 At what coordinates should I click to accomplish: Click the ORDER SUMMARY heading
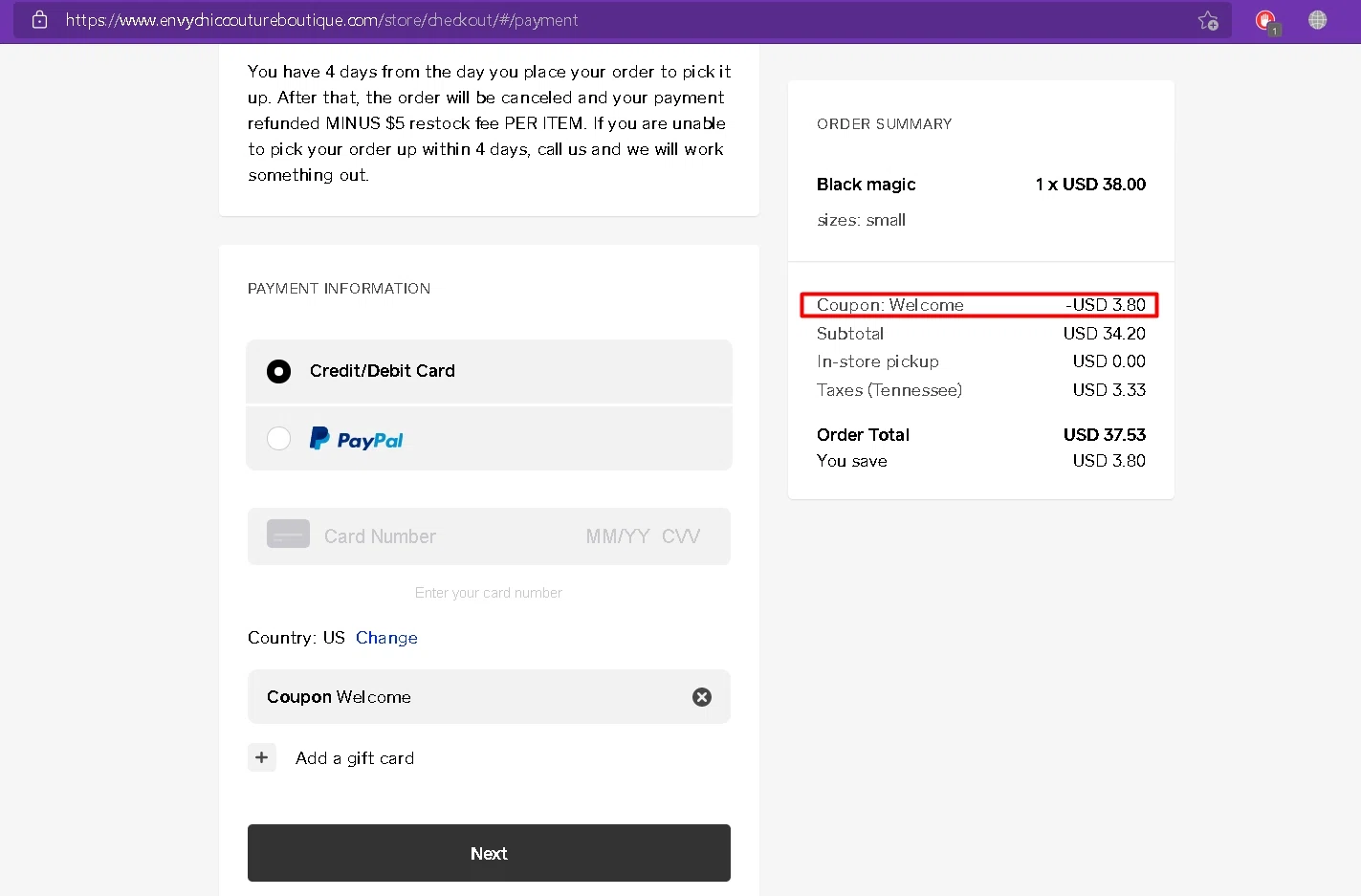coord(885,124)
